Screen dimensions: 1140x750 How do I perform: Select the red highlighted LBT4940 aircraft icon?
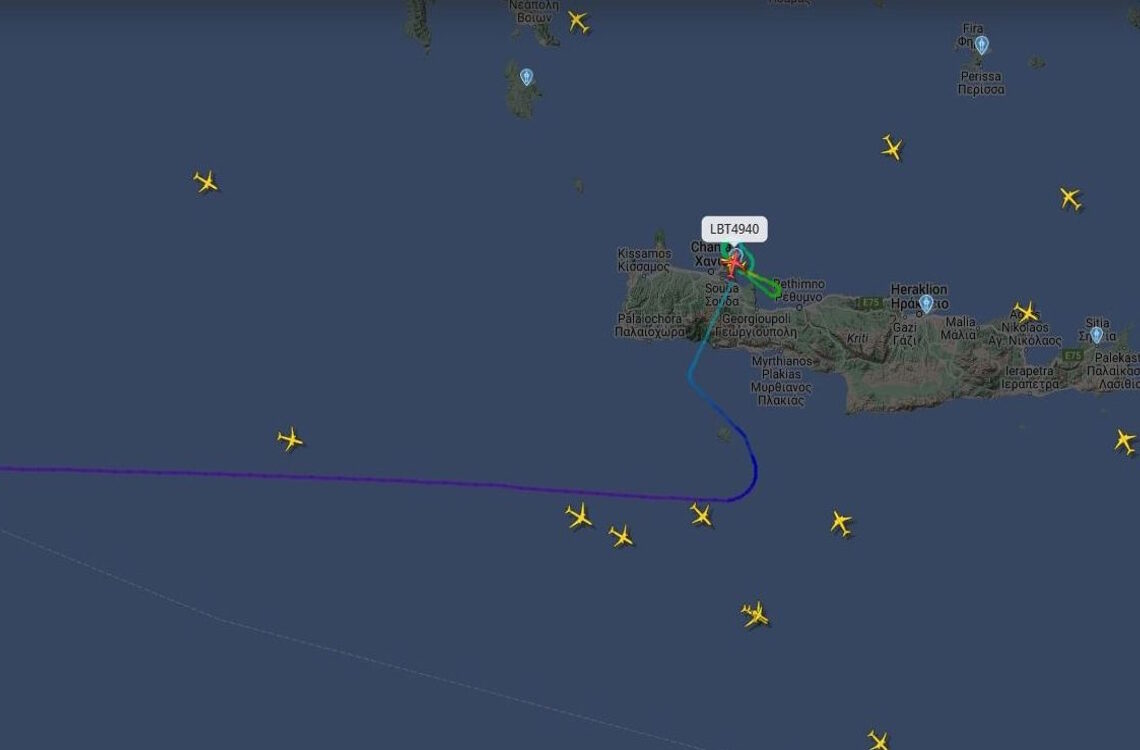tap(734, 265)
